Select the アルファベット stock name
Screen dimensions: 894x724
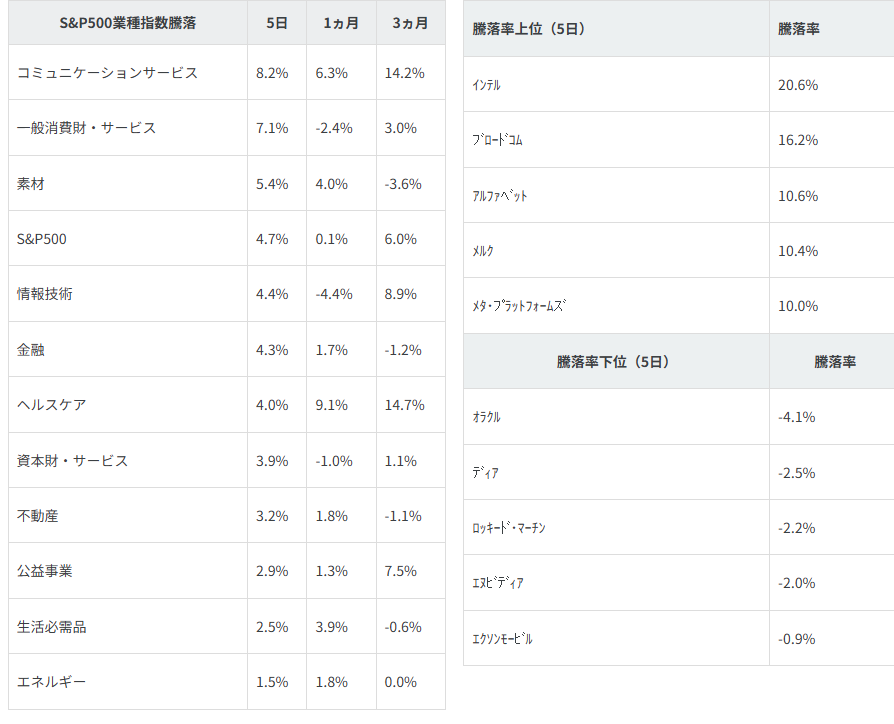click(500, 196)
